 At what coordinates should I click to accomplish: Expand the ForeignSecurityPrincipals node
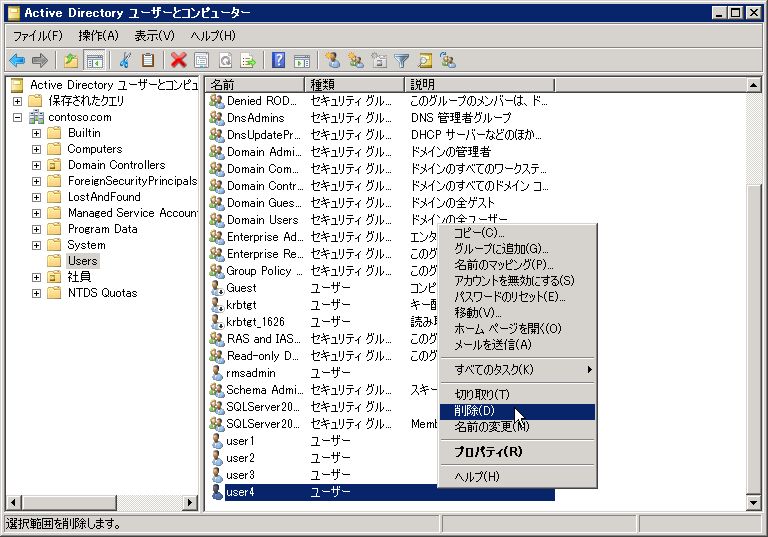point(36,181)
